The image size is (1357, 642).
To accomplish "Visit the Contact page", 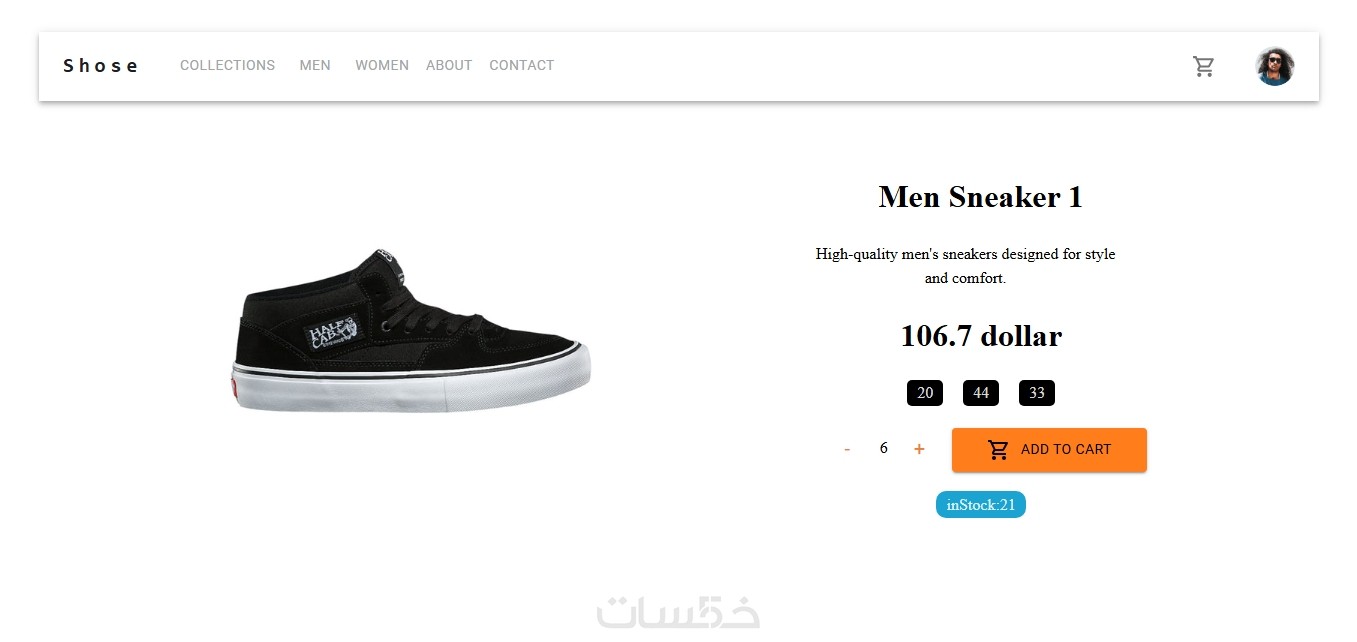I will tap(521, 66).
